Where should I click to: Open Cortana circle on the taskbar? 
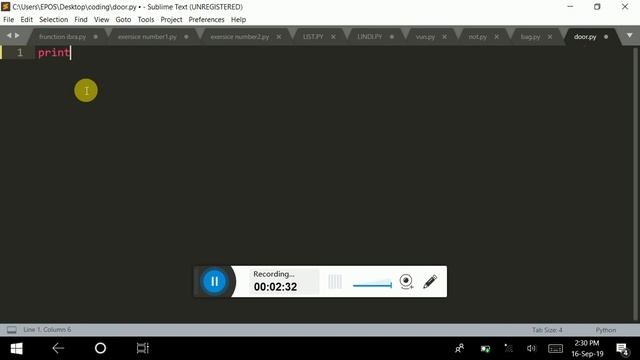pos(100,348)
